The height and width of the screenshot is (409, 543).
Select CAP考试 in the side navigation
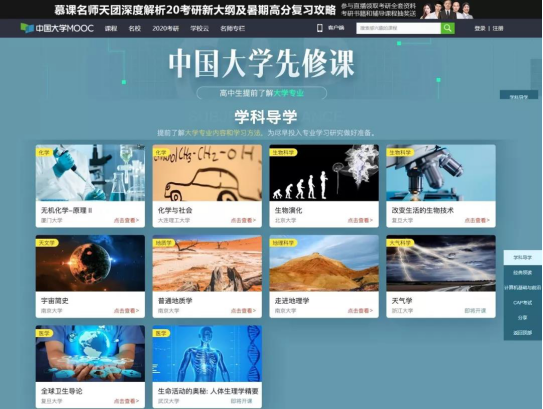tap(523, 303)
